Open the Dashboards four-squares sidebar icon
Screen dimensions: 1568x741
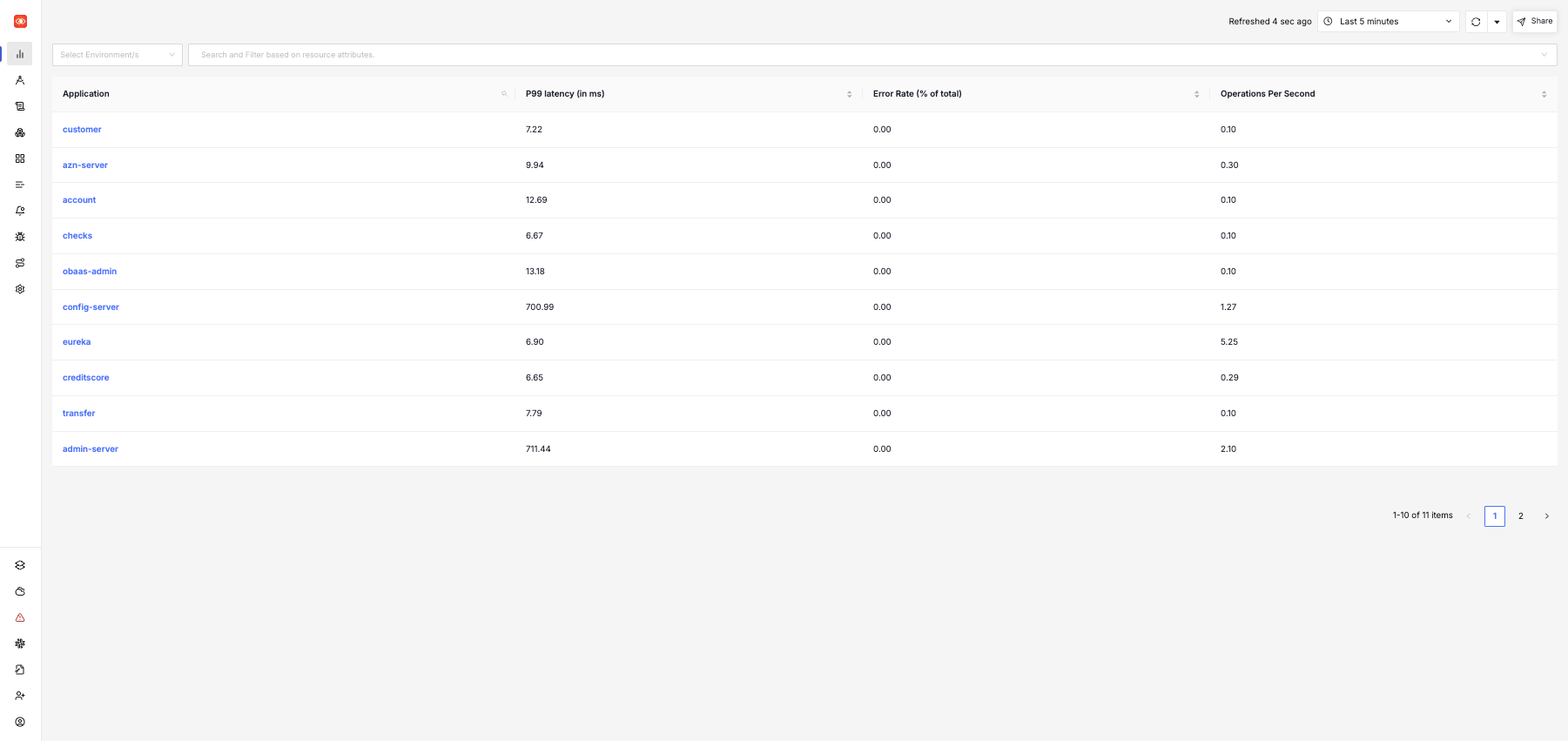20,158
